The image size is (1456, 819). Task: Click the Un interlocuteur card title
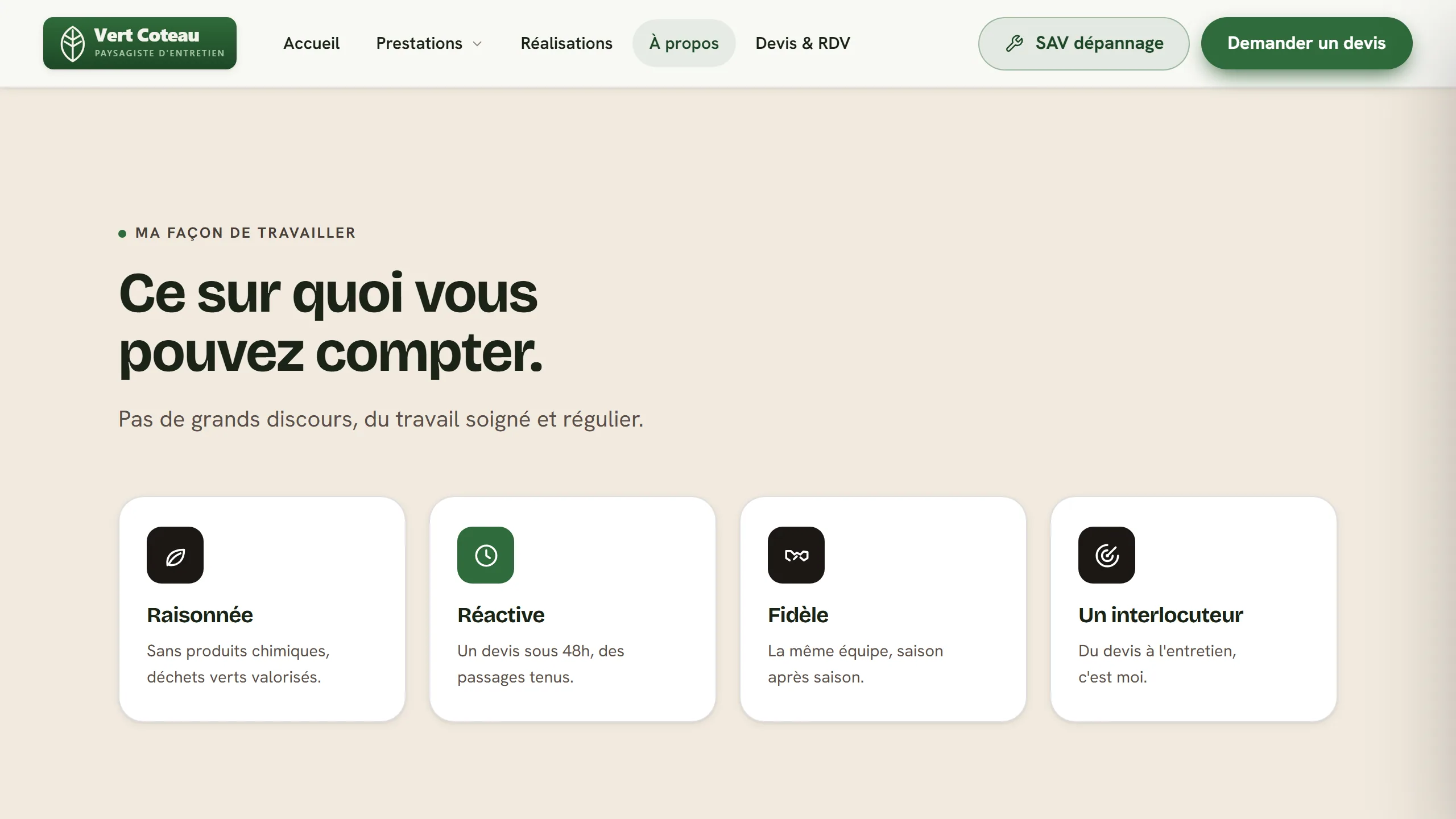(1160, 615)
